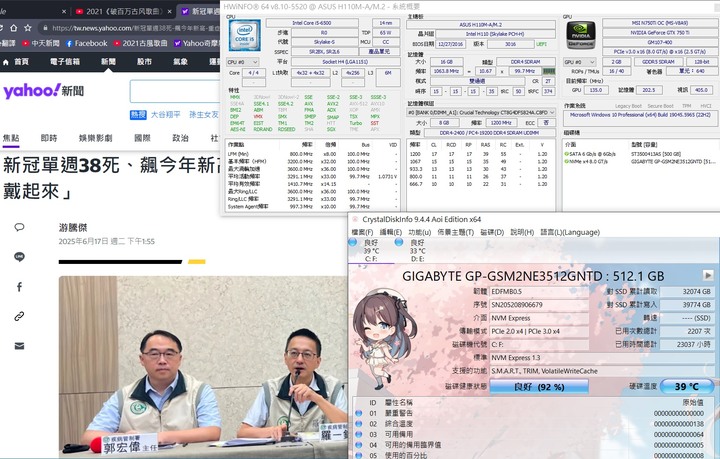
Task: Click status dot for 01 嚴重警告 row
Action: [x=359, y=413]
